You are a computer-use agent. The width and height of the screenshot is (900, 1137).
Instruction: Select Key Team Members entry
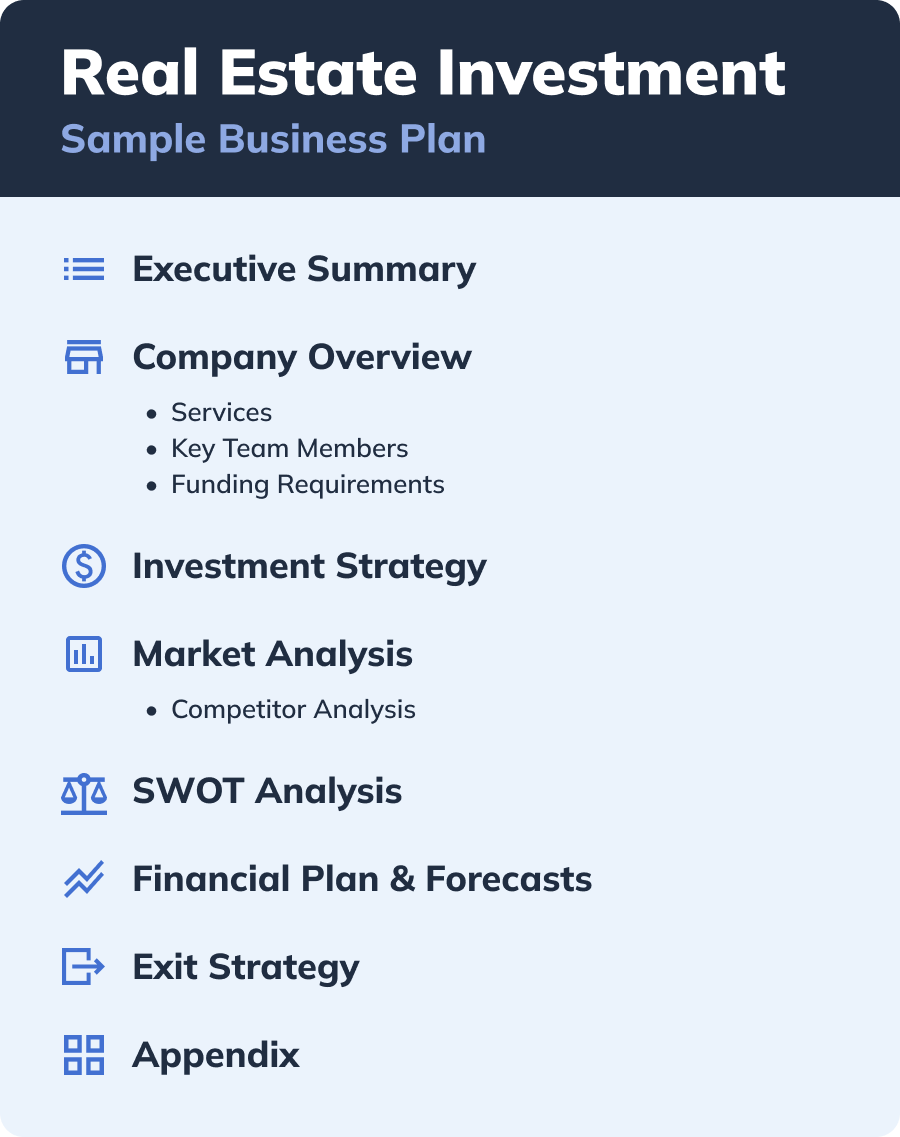click(x=289, y=449)
